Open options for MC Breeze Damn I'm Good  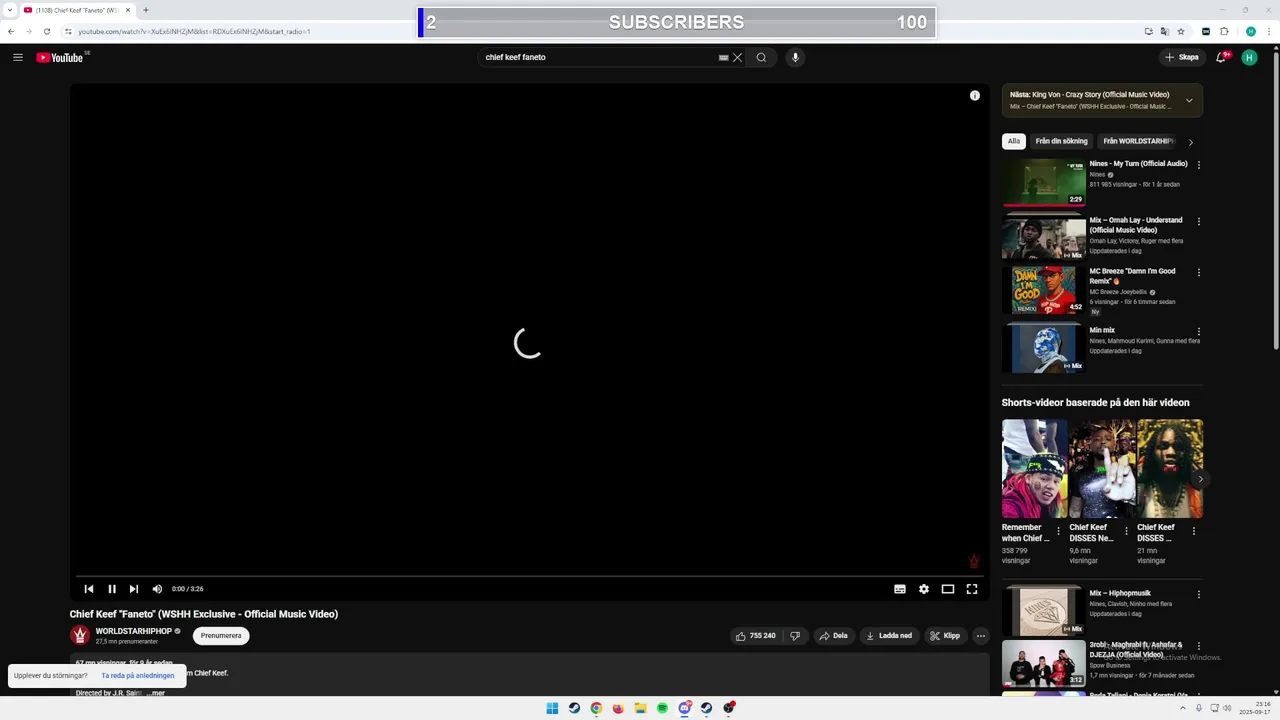click(x=1199, y=272)
